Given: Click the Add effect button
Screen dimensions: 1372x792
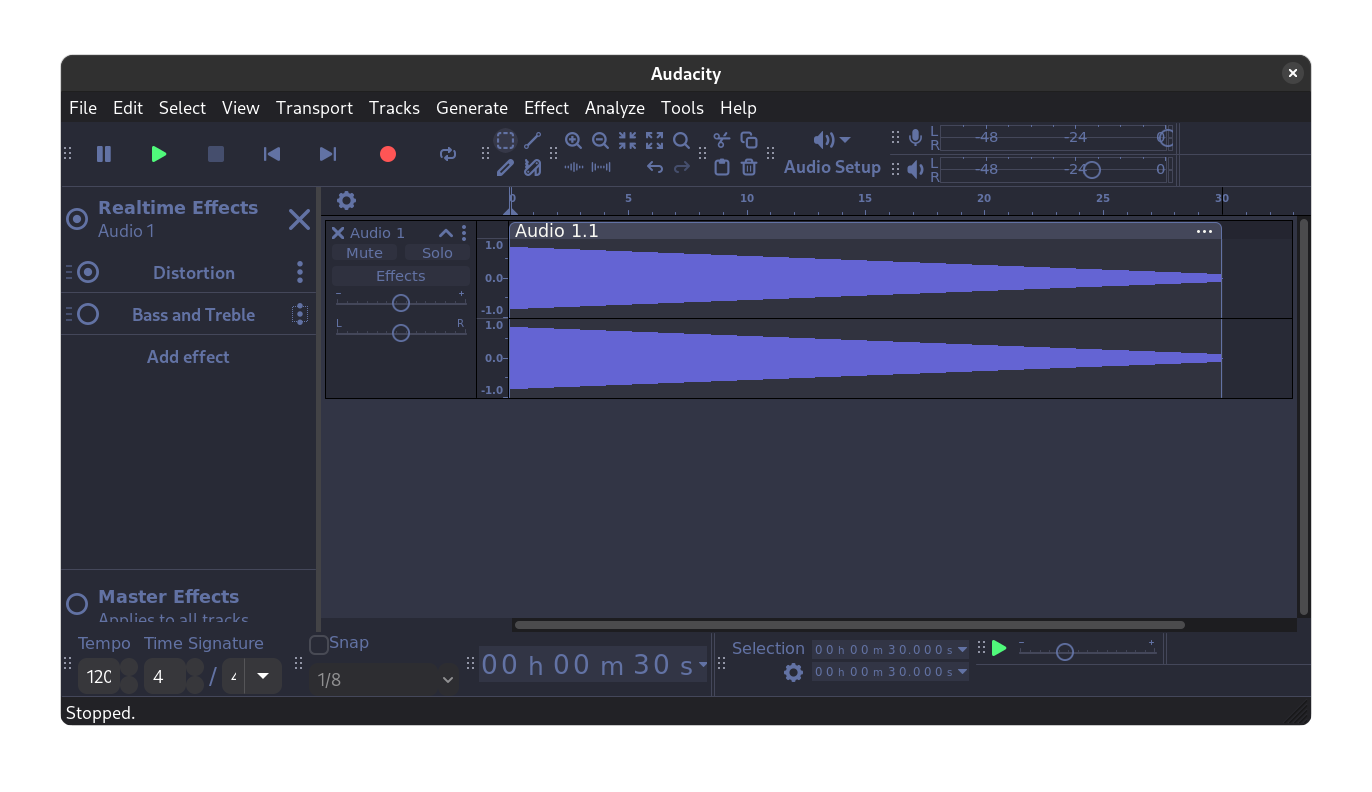Looking at the screenshot, I should (x=188, y=357).
